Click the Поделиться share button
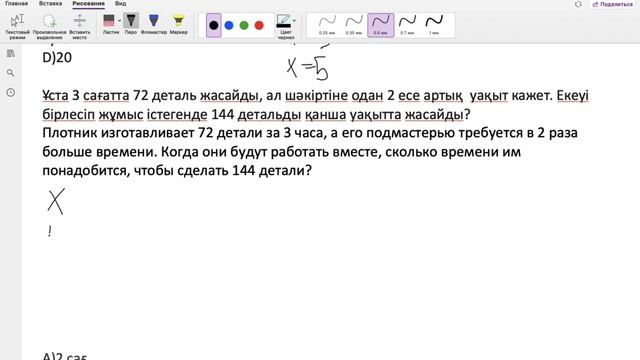This screenshot has width=640, height=360. tap(612, 4)
